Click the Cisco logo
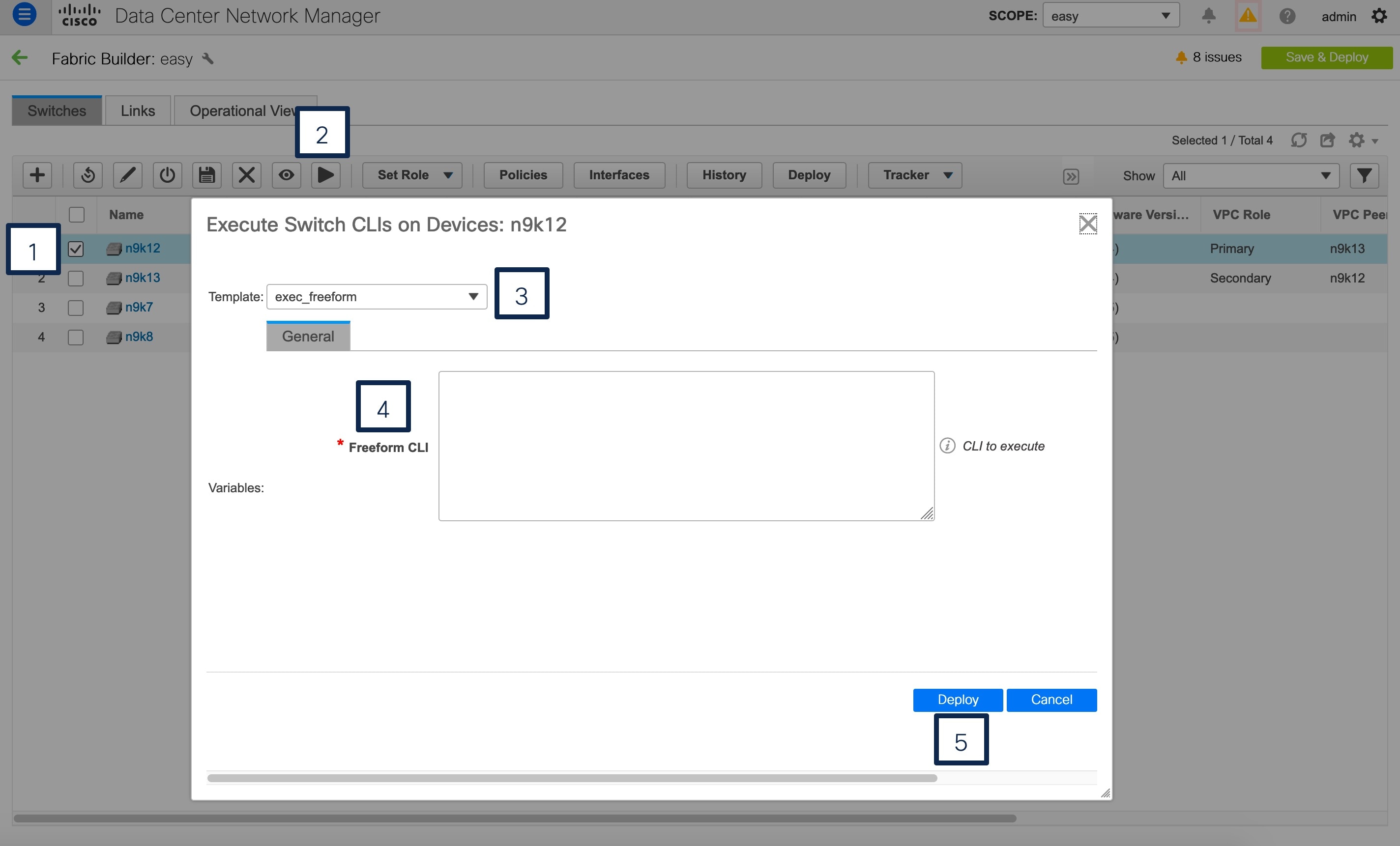Image resolution: width=1400 pixels, height=846 pixels. (x=80, y=15)
